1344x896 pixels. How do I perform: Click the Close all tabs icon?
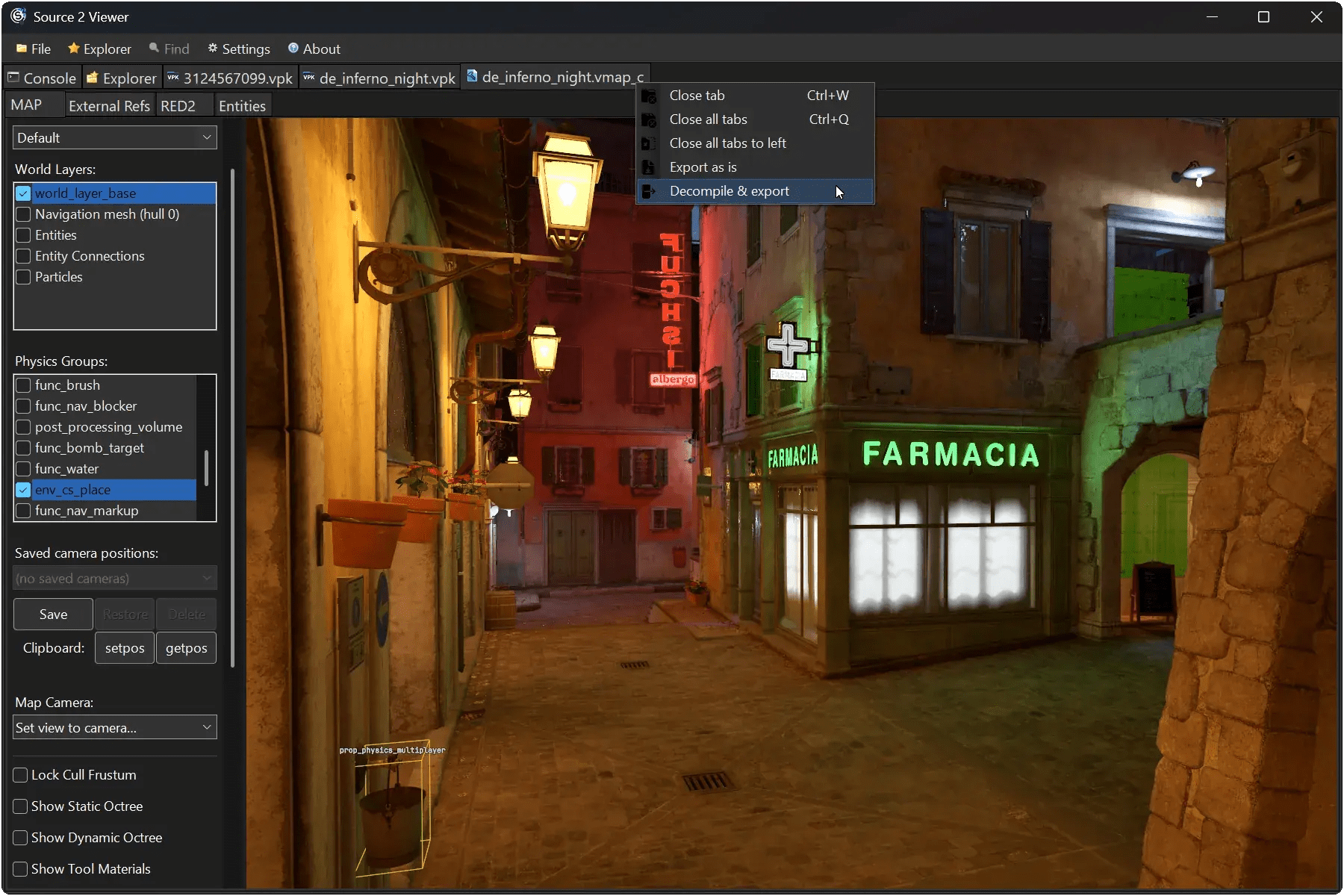(x=649, y=119)
